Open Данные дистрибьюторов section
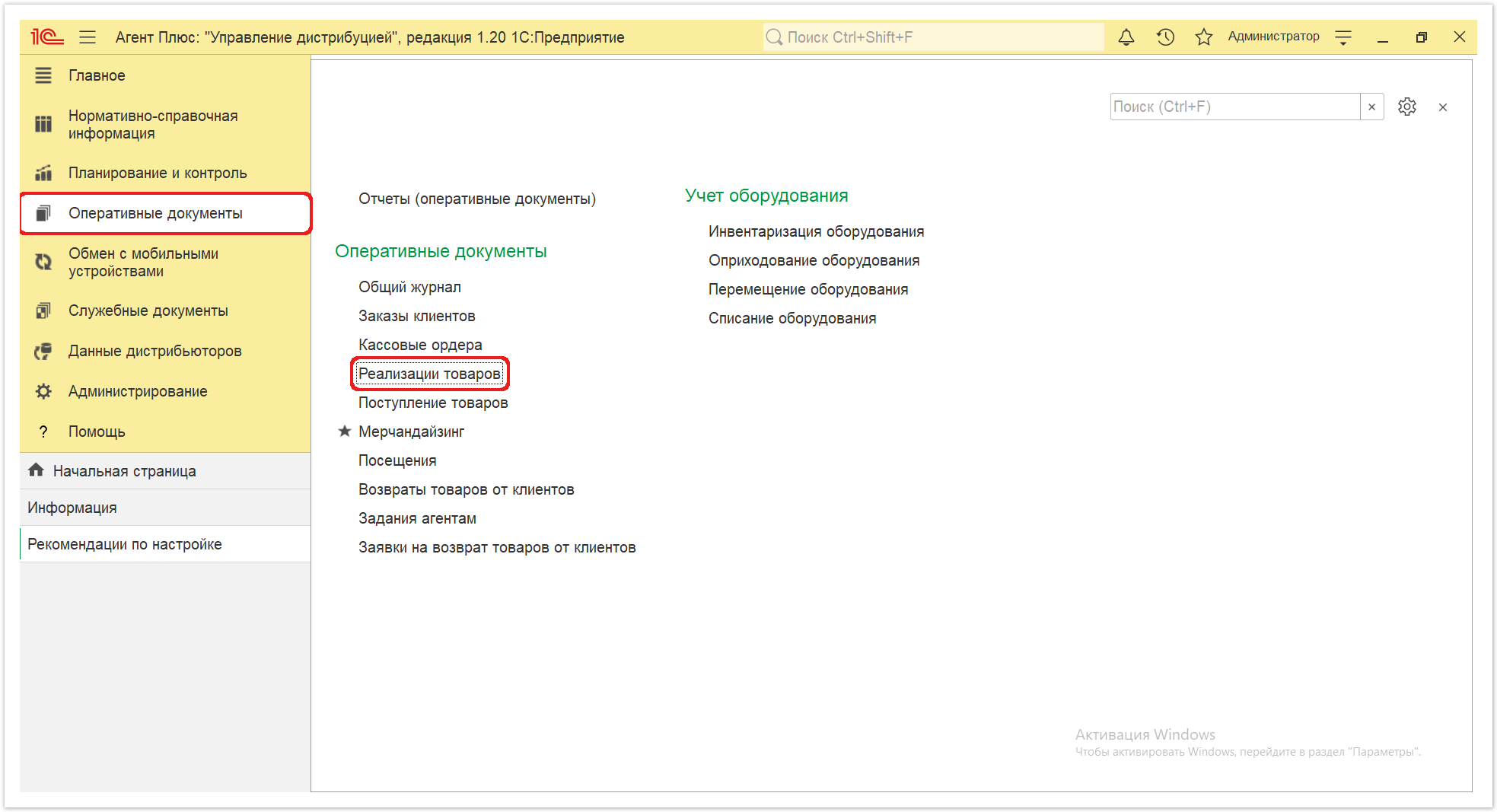This screenshot has width=1497, height=812. [x=165, y=351]
